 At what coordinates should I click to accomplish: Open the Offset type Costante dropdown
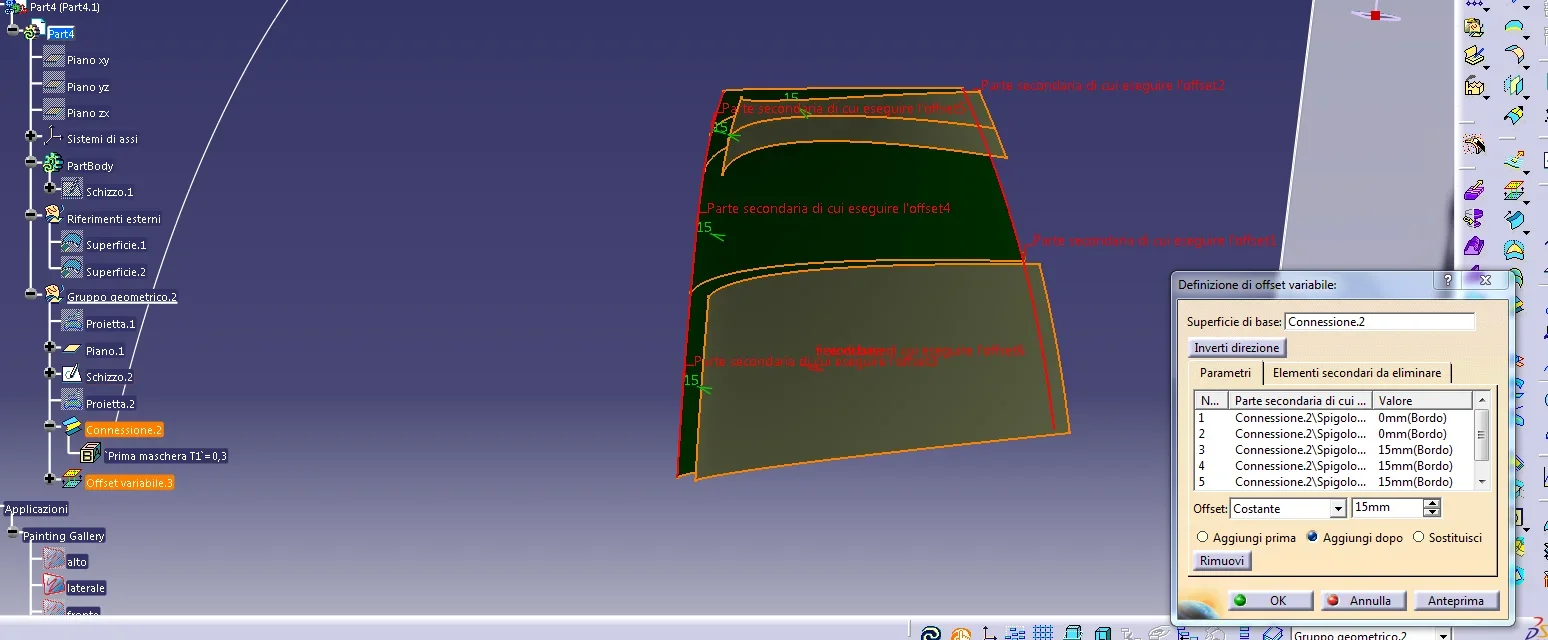click(1338, 509)
